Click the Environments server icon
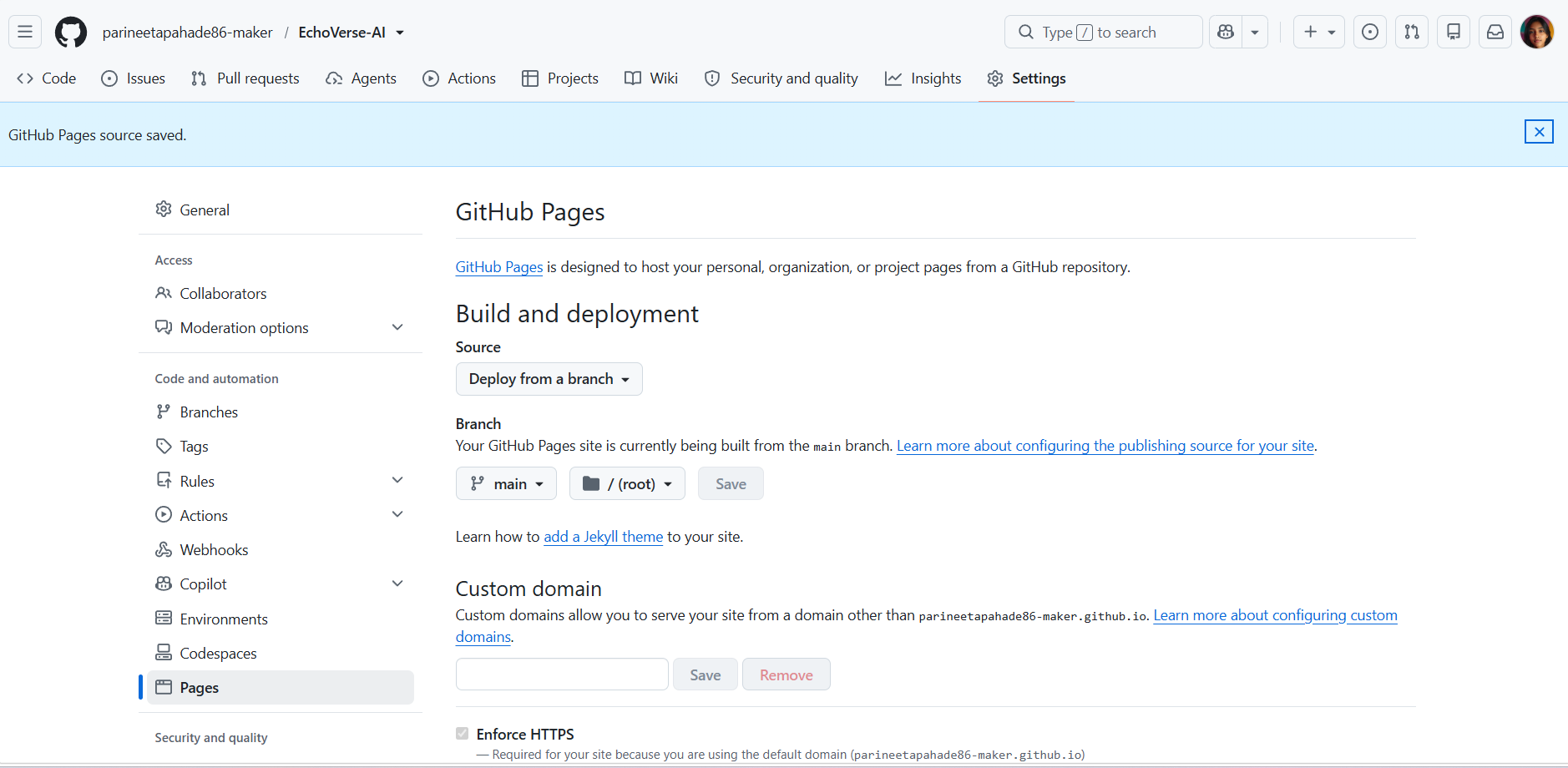Screen dimensions: 1568x768 pyautogui.click(x=164, y=618)
